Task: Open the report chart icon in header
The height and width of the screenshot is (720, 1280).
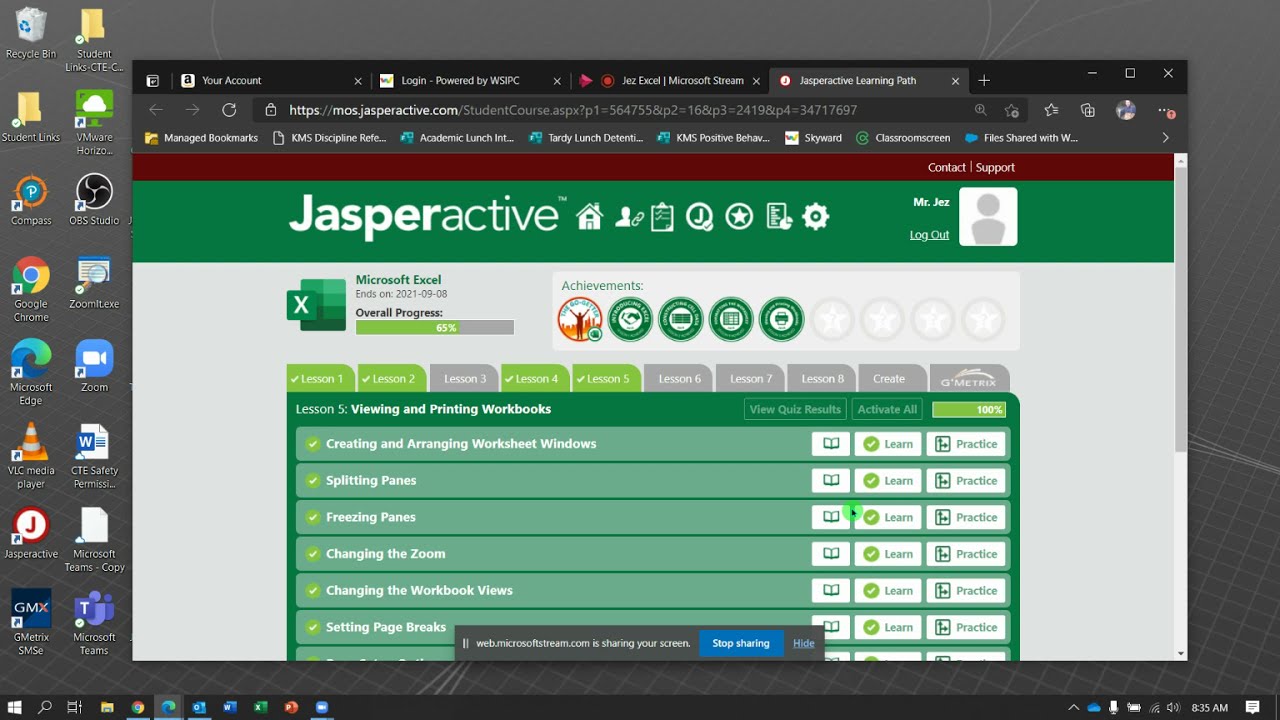Action: pos(778,217)
